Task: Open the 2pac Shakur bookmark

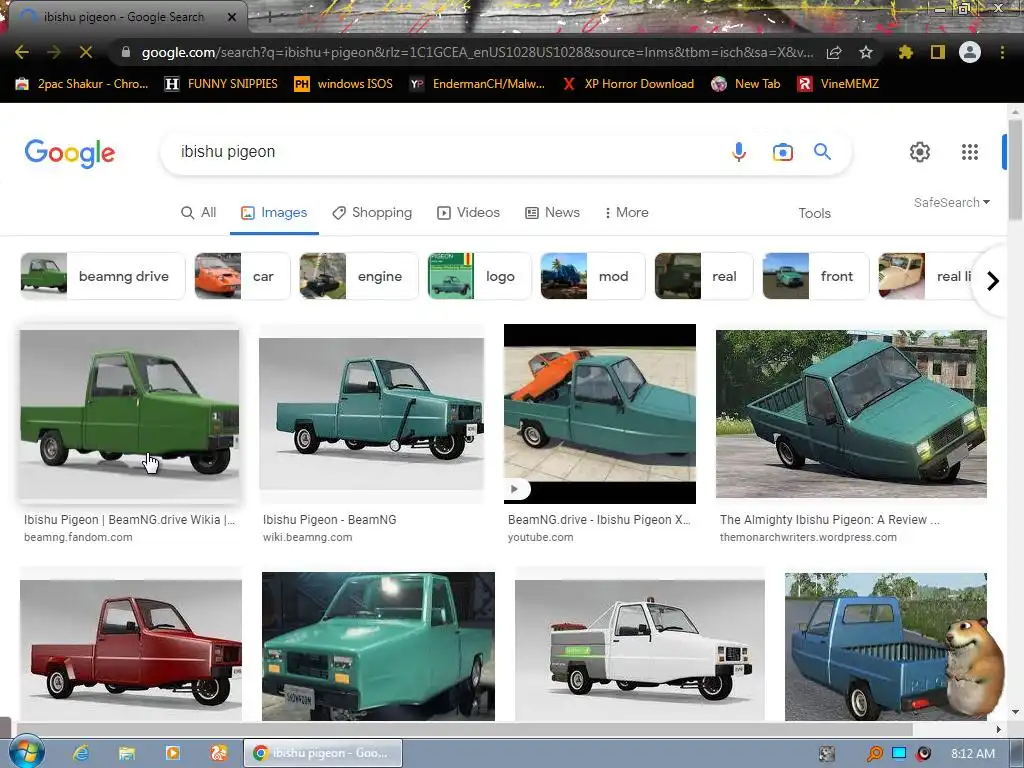Action: tap(82, 84)
